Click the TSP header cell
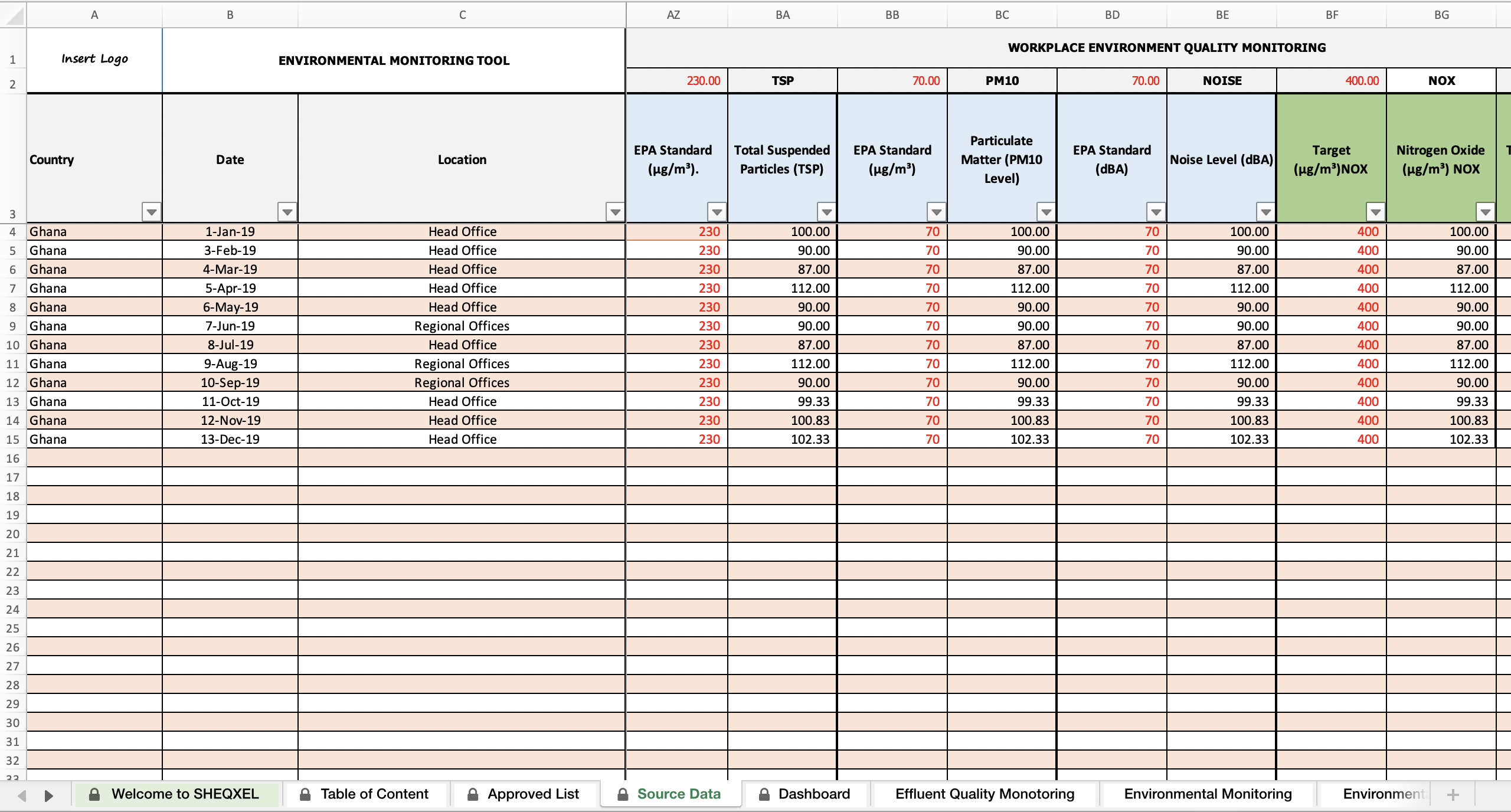Viewport: 1511px width, 812px height. coord(783,81)
